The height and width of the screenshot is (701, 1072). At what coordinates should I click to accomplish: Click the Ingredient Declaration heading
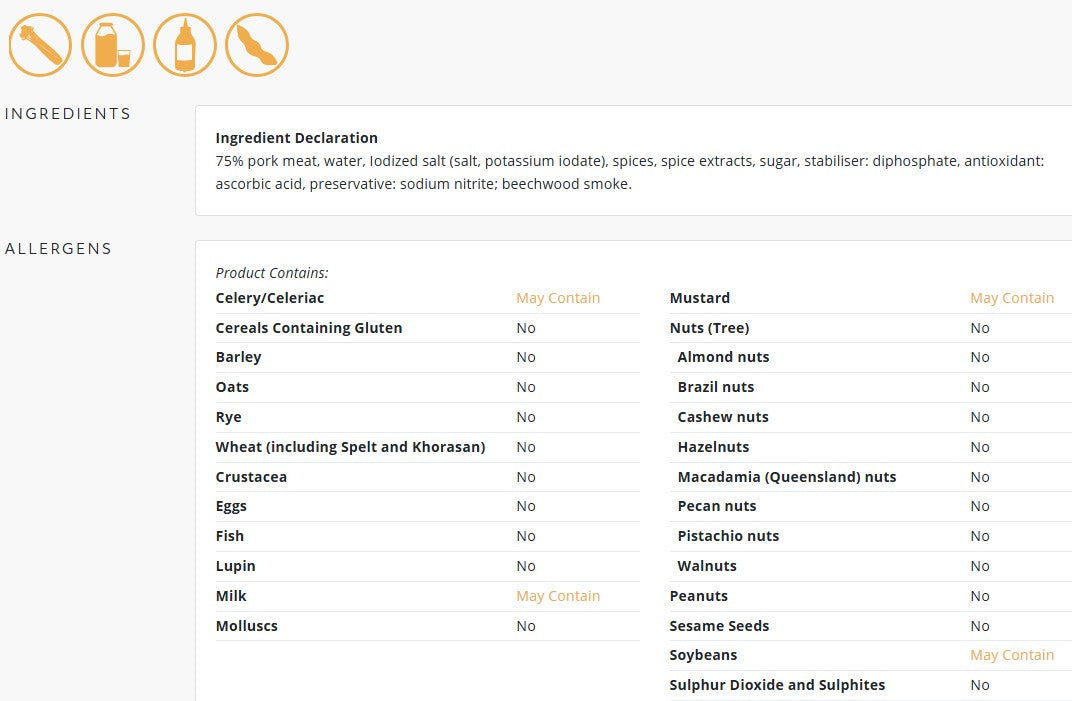(297, 137)
